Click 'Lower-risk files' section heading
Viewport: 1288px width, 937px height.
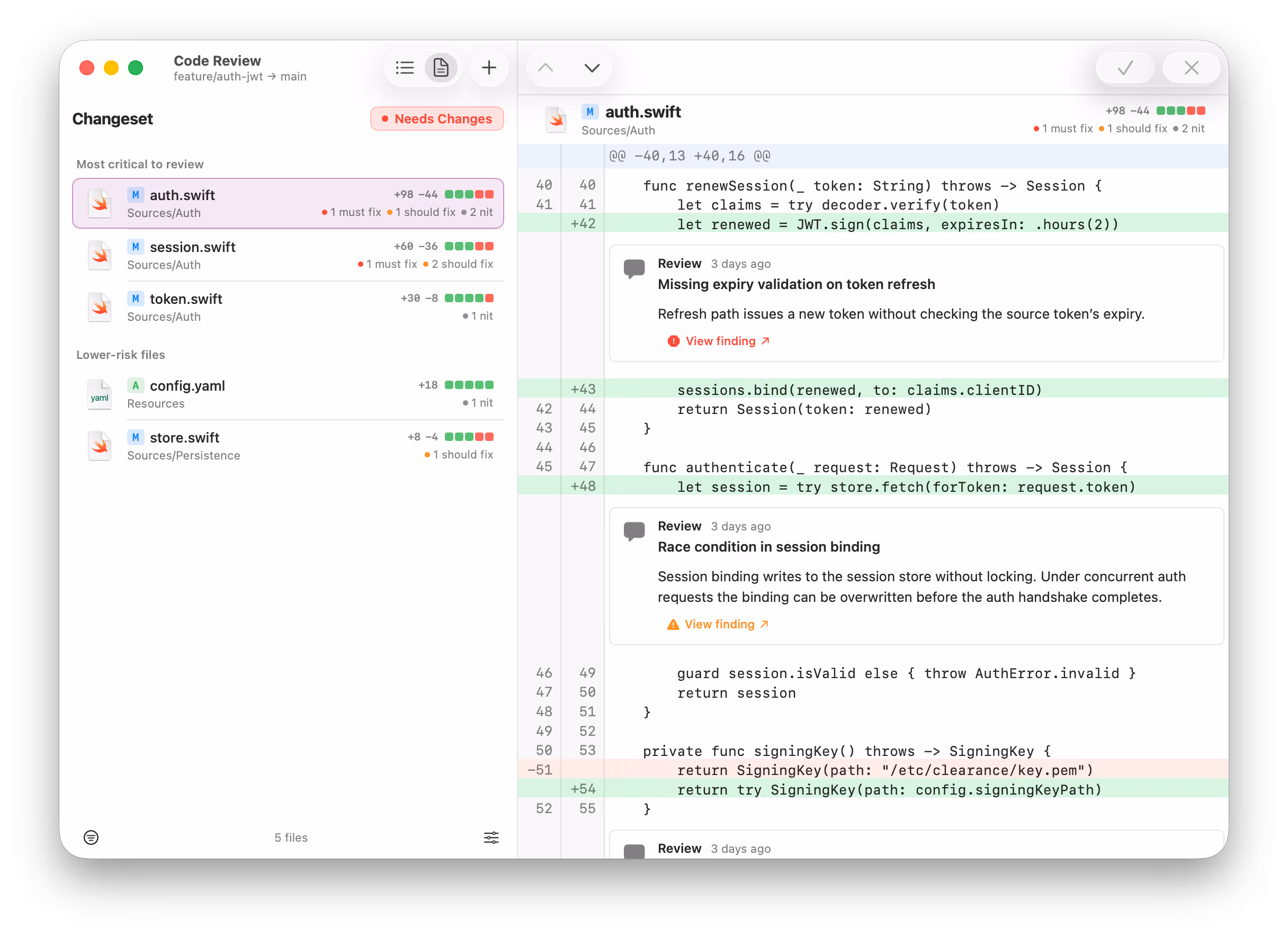(x=120, y=355)
